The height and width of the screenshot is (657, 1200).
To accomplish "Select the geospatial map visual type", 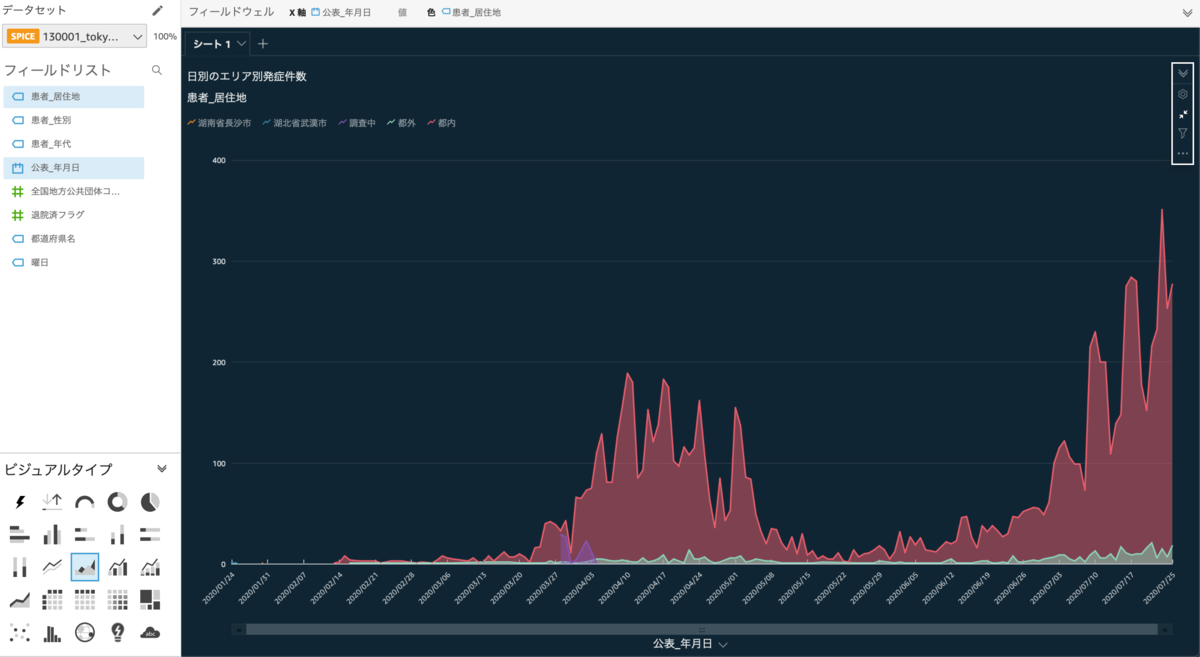I will coord(85,632).
